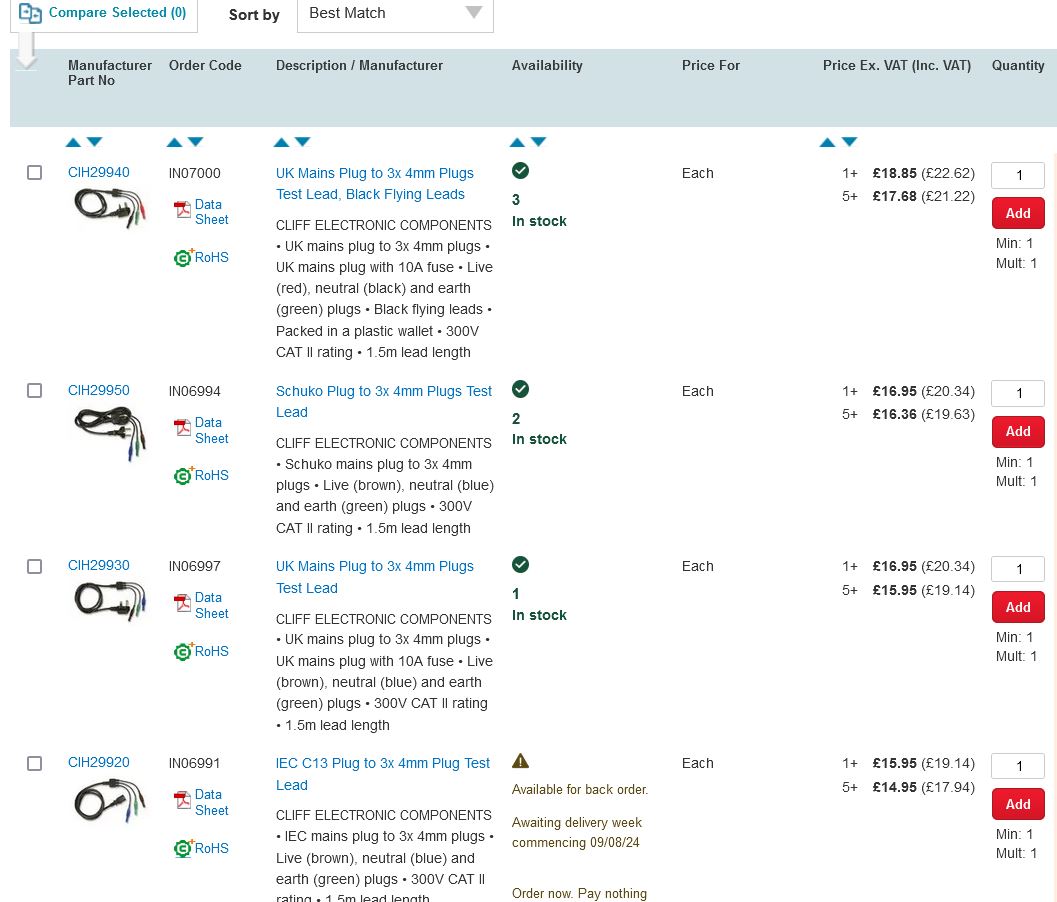Image resolution: width=1057 pixels, height=902 pixels.
Task: Click in-stock checkmark icon for CIH29930
Action: click(x=520, y=564)
